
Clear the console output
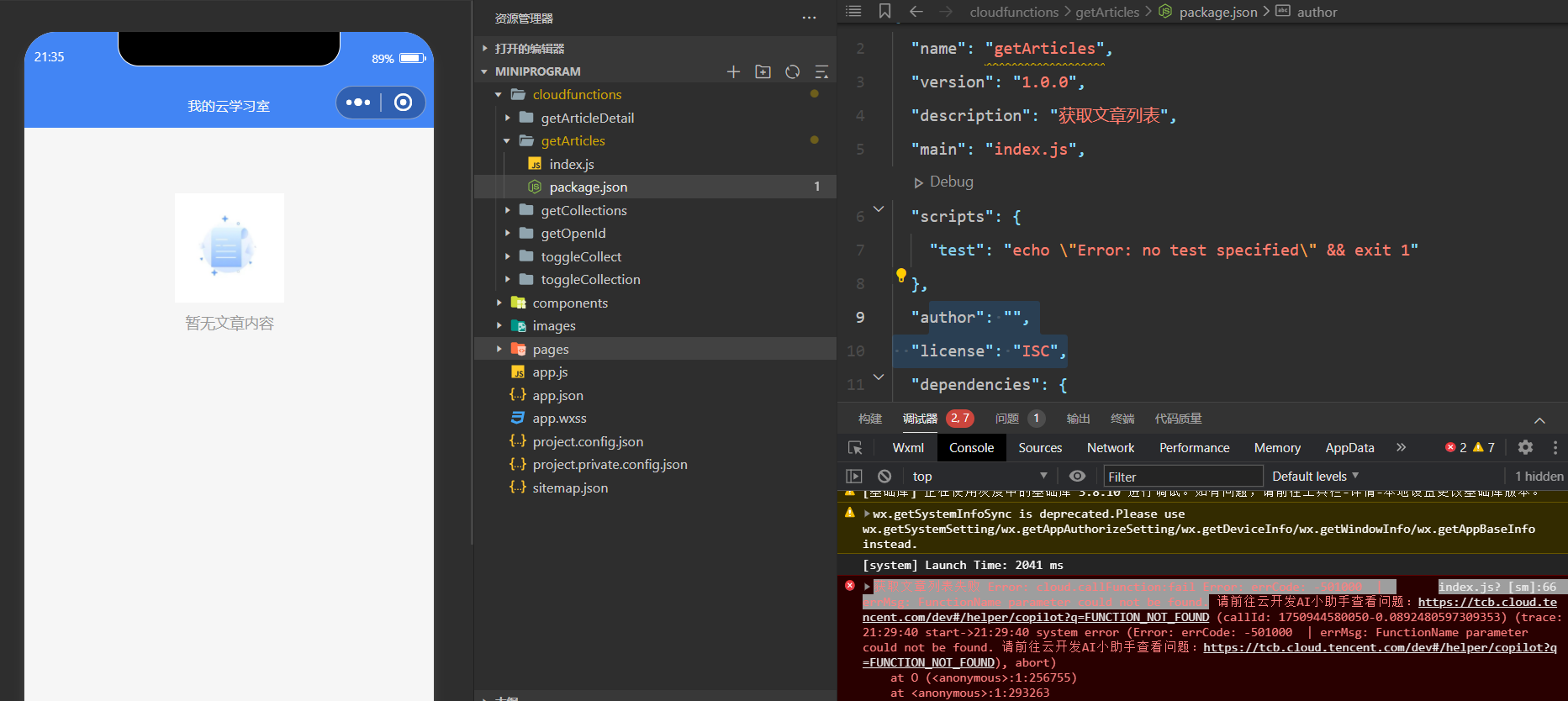pos(884,476)
